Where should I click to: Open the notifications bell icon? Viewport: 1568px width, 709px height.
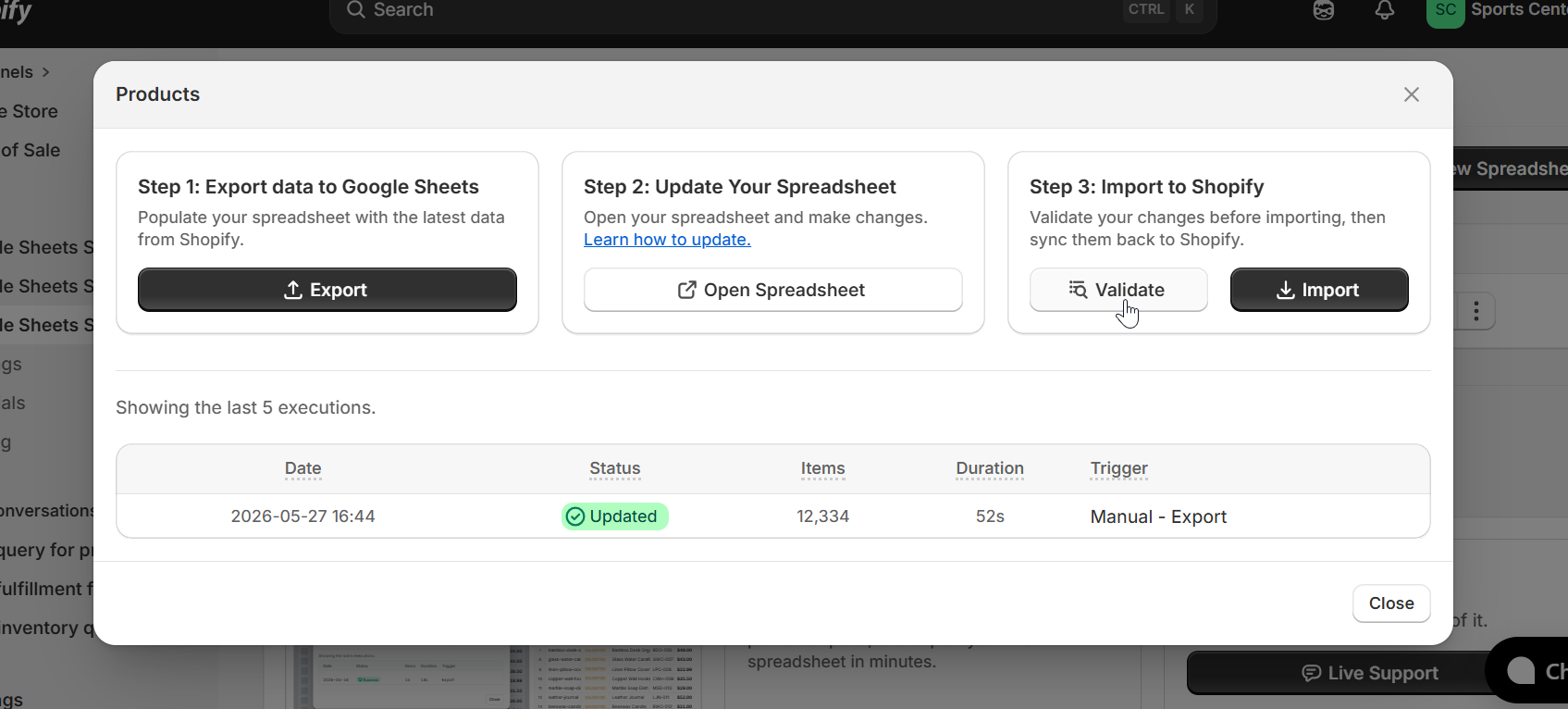[x=1385, y=10]
